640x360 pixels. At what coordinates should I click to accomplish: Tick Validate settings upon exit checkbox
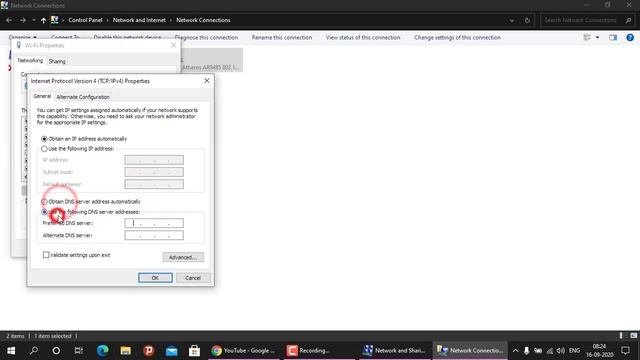[46, 255]
